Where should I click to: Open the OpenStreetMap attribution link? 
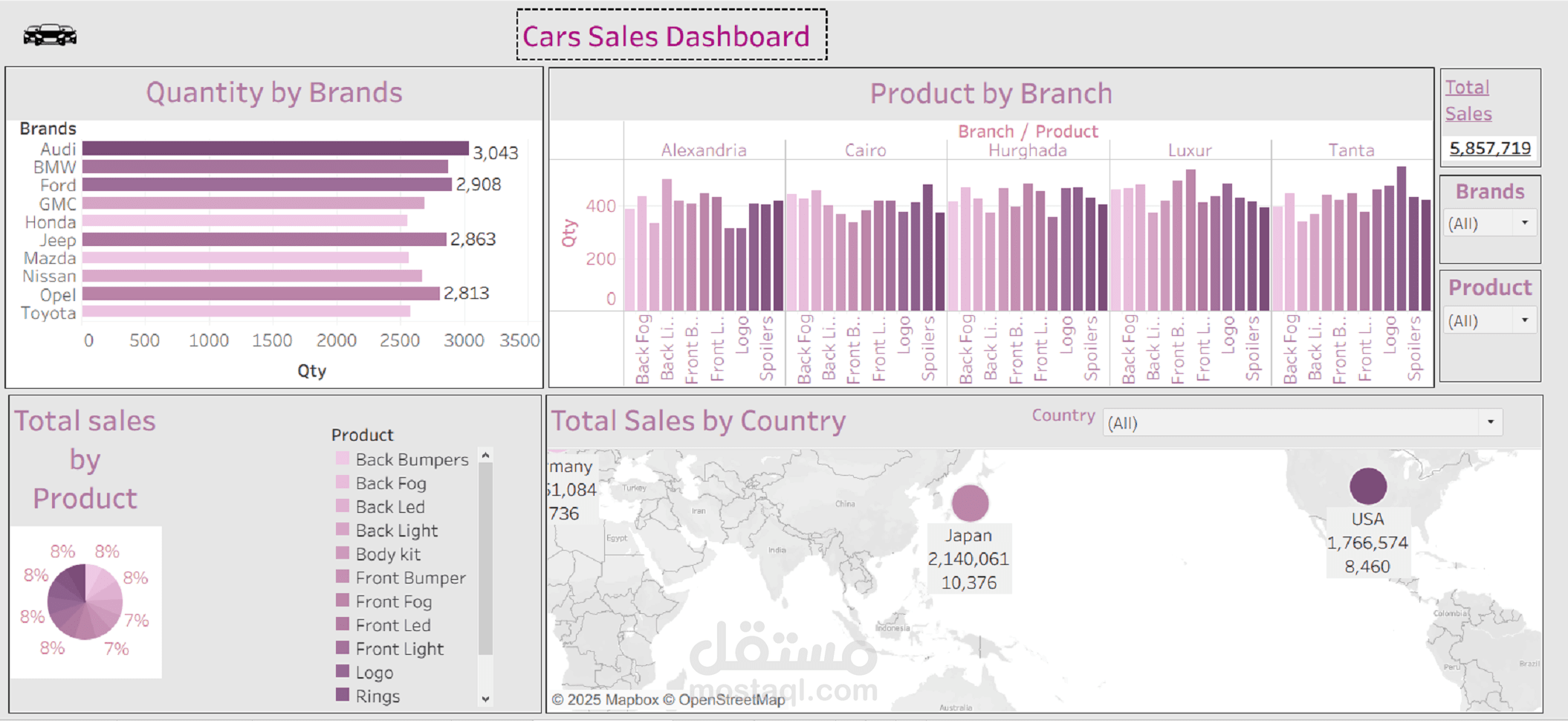click(732, 699)
